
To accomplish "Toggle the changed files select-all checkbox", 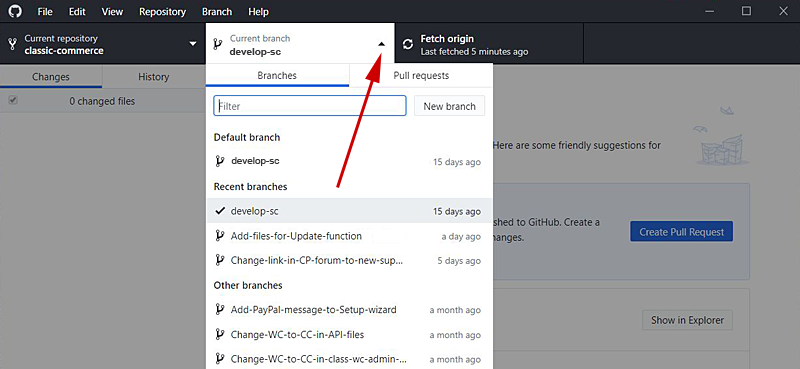I will [13, 101].
